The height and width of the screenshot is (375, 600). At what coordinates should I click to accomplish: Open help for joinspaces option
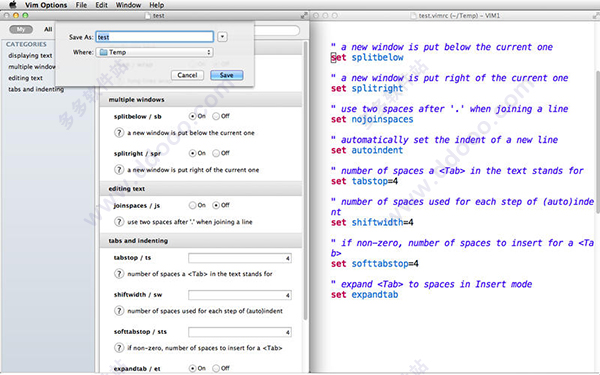coord(119,222)
